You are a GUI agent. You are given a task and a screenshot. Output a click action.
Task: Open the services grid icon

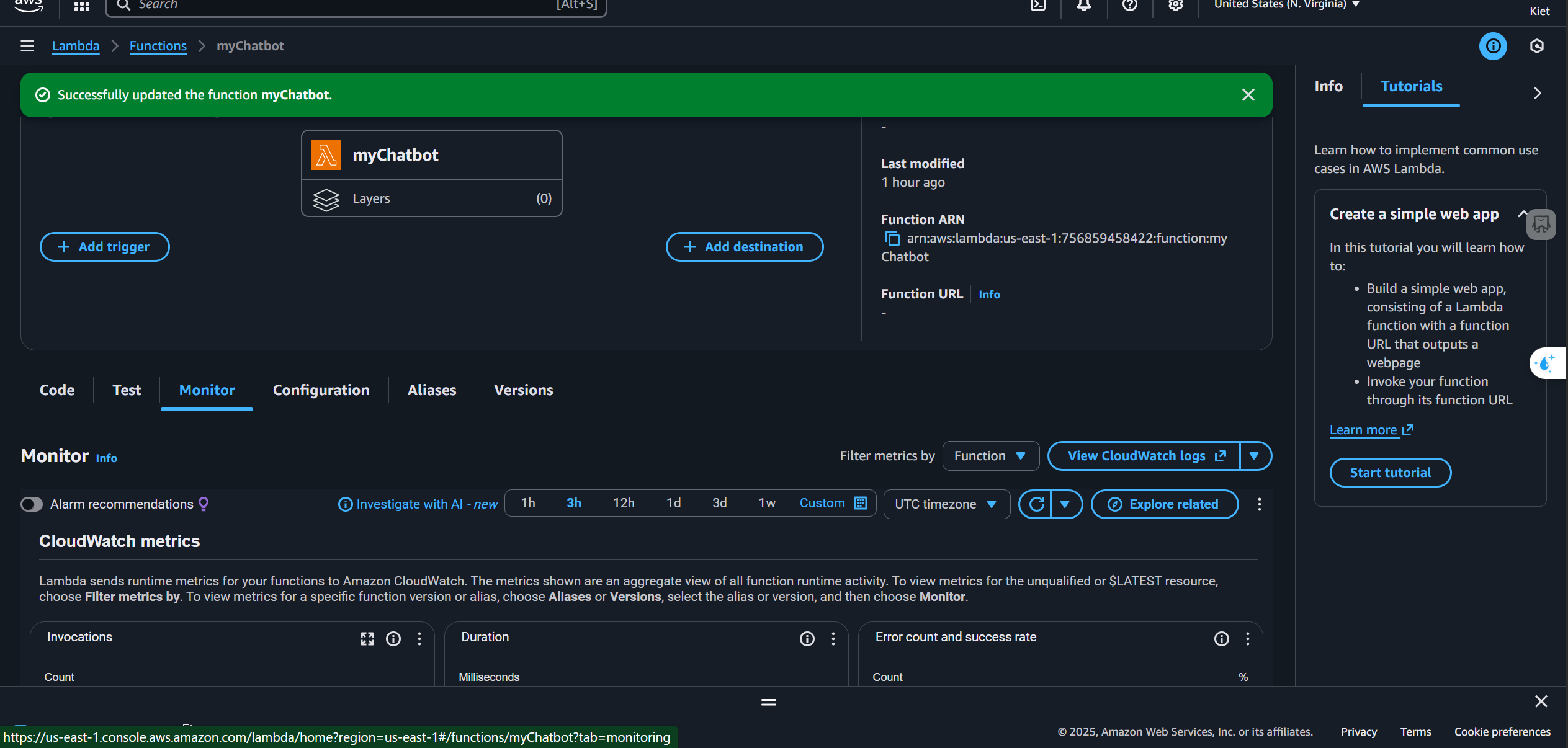tap(81, 6)
